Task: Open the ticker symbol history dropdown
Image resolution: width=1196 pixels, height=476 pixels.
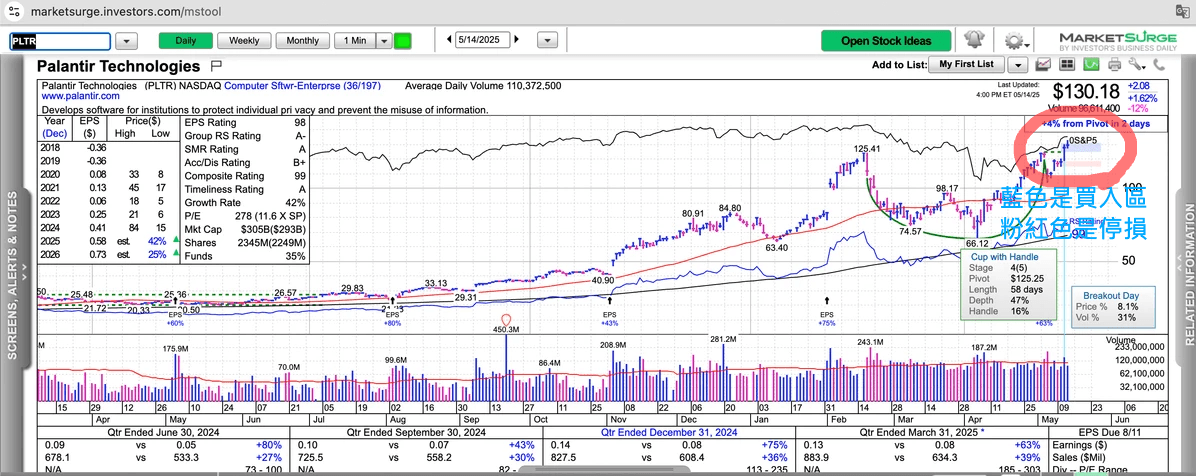Action: point(127,40)
